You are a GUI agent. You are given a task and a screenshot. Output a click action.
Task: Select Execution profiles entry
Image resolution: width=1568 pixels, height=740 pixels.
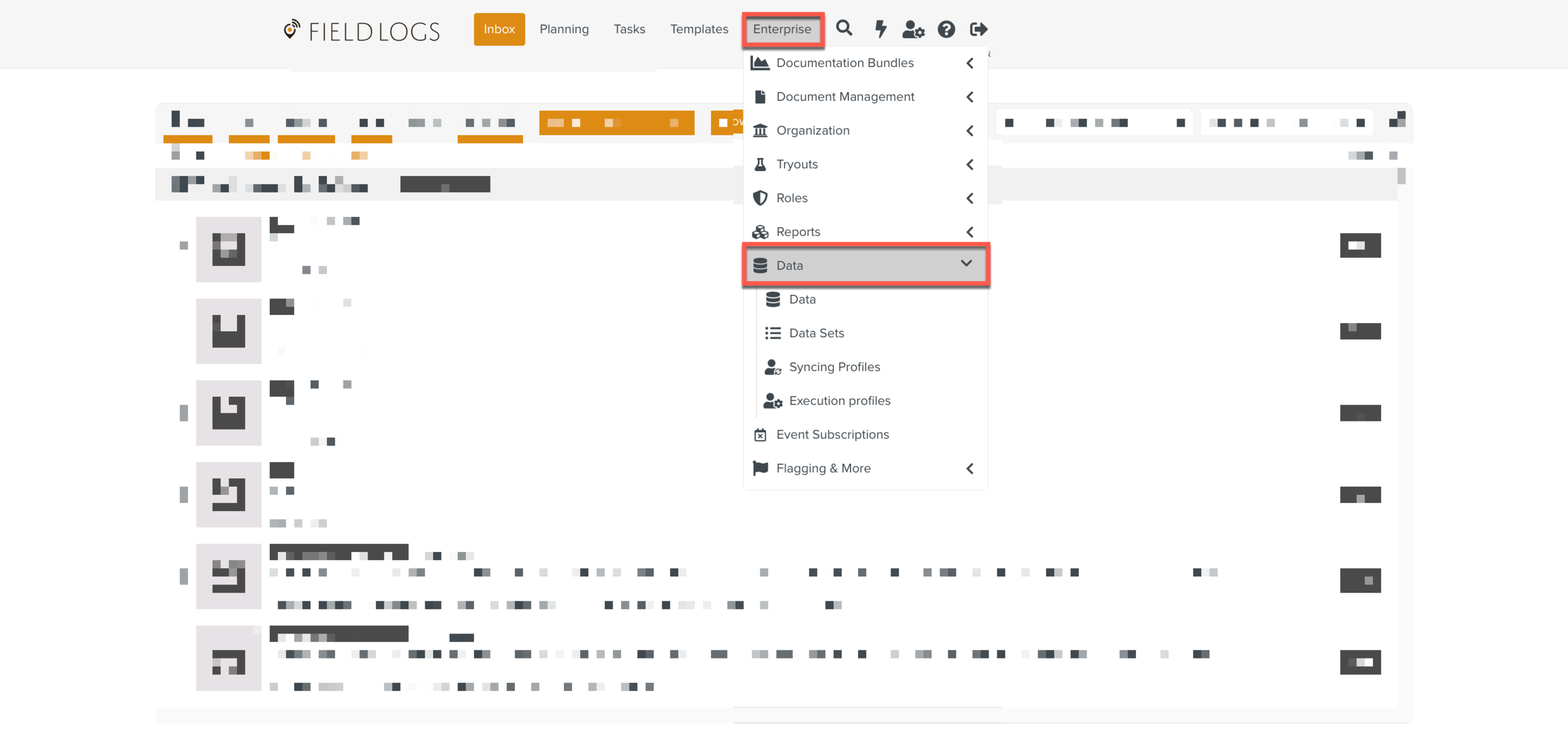[839, 401]
